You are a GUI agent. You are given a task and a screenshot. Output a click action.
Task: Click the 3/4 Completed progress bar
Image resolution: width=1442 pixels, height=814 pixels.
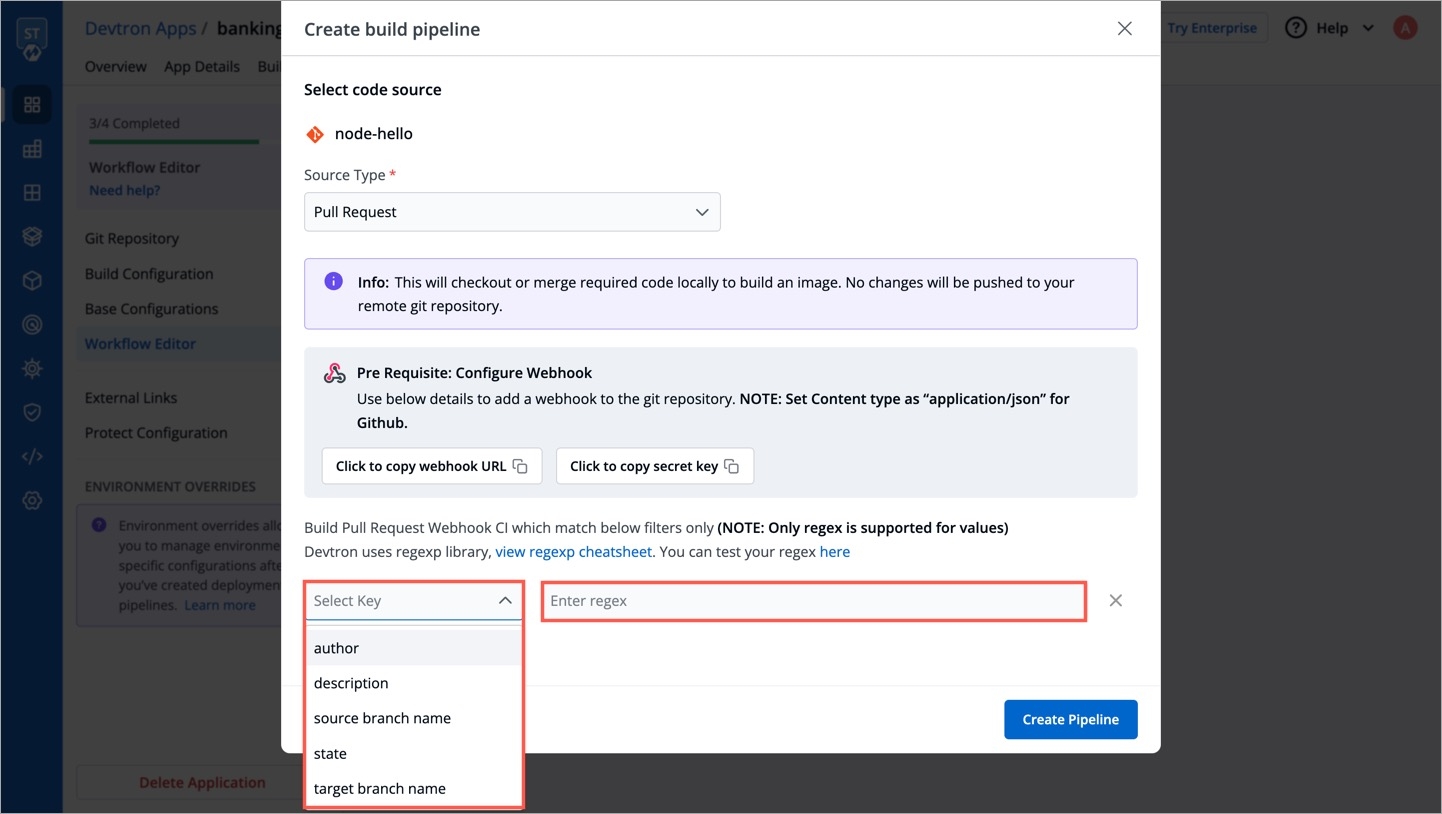pos(183,141)
